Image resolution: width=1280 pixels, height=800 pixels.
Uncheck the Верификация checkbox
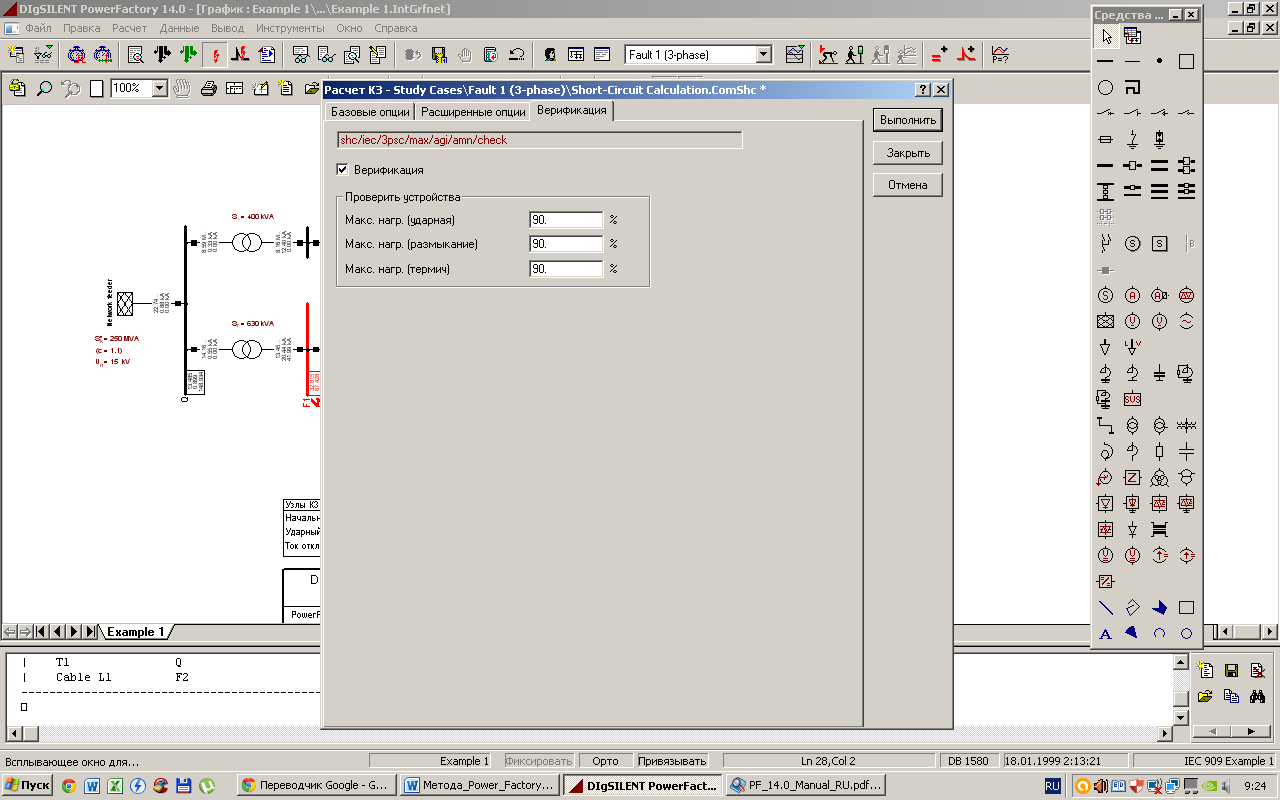point(343,170)
